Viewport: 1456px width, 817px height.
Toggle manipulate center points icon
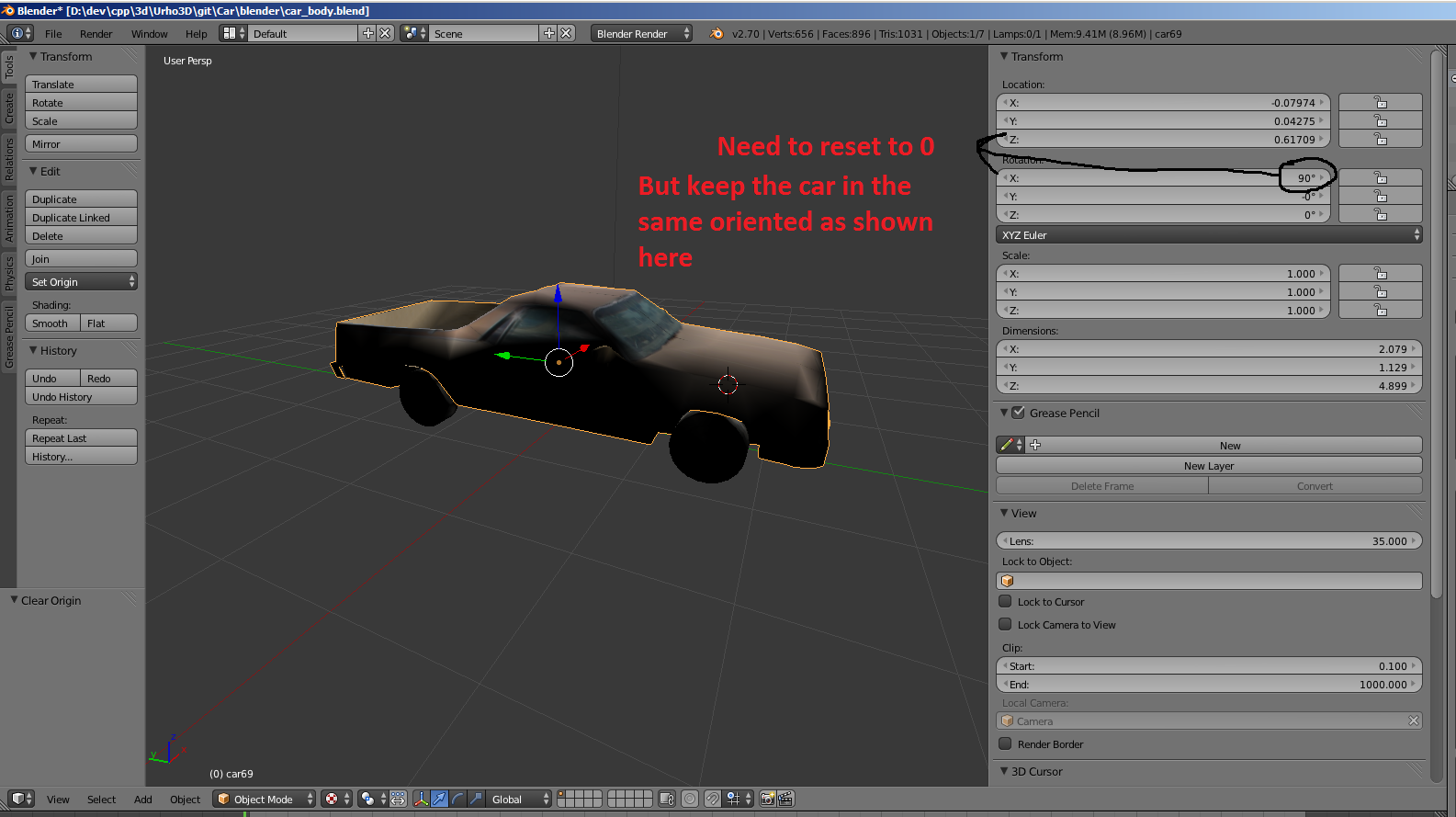(x=398, y=799)
